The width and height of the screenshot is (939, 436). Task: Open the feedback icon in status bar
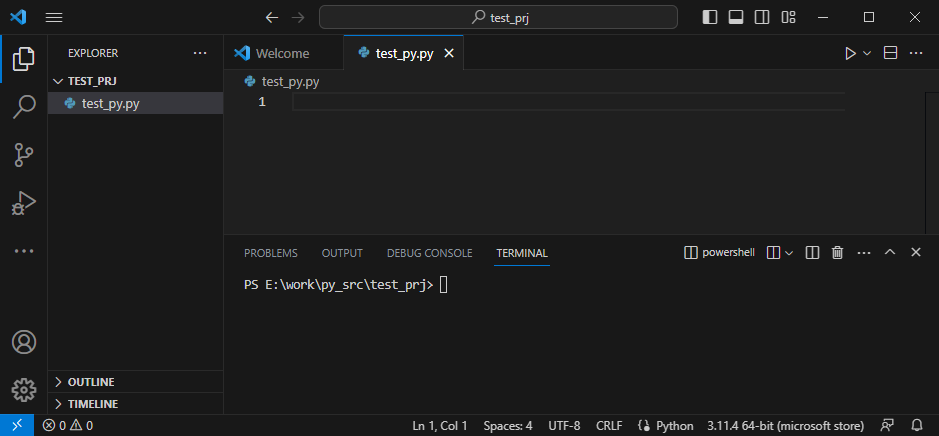coord(887,426)
